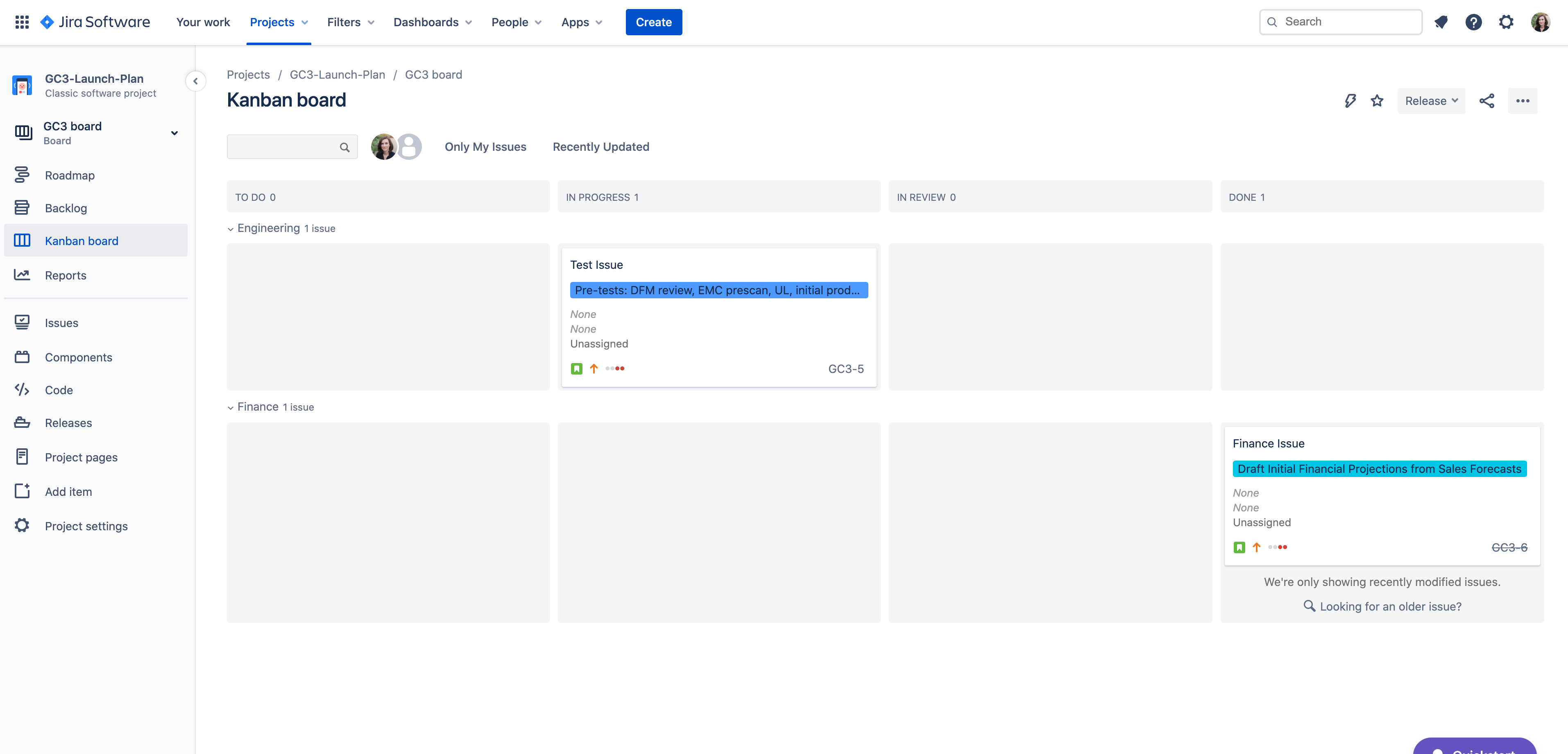Click the Create button
Image resolution: width=1568 pixels, height=754 pixels.
pyautogui.click(x=653, y=22)
